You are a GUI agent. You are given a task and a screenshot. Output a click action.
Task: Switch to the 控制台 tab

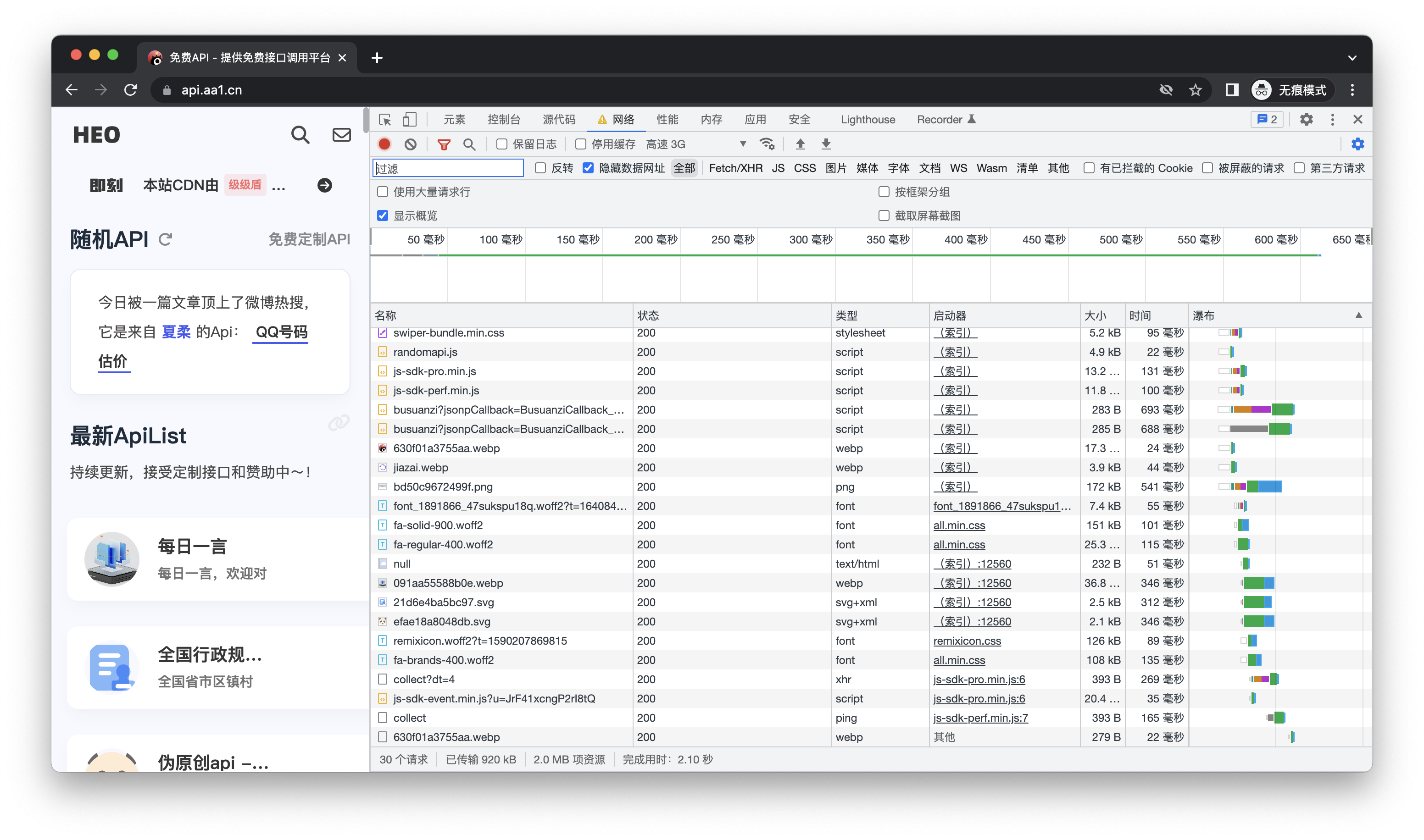click(503, 119)
